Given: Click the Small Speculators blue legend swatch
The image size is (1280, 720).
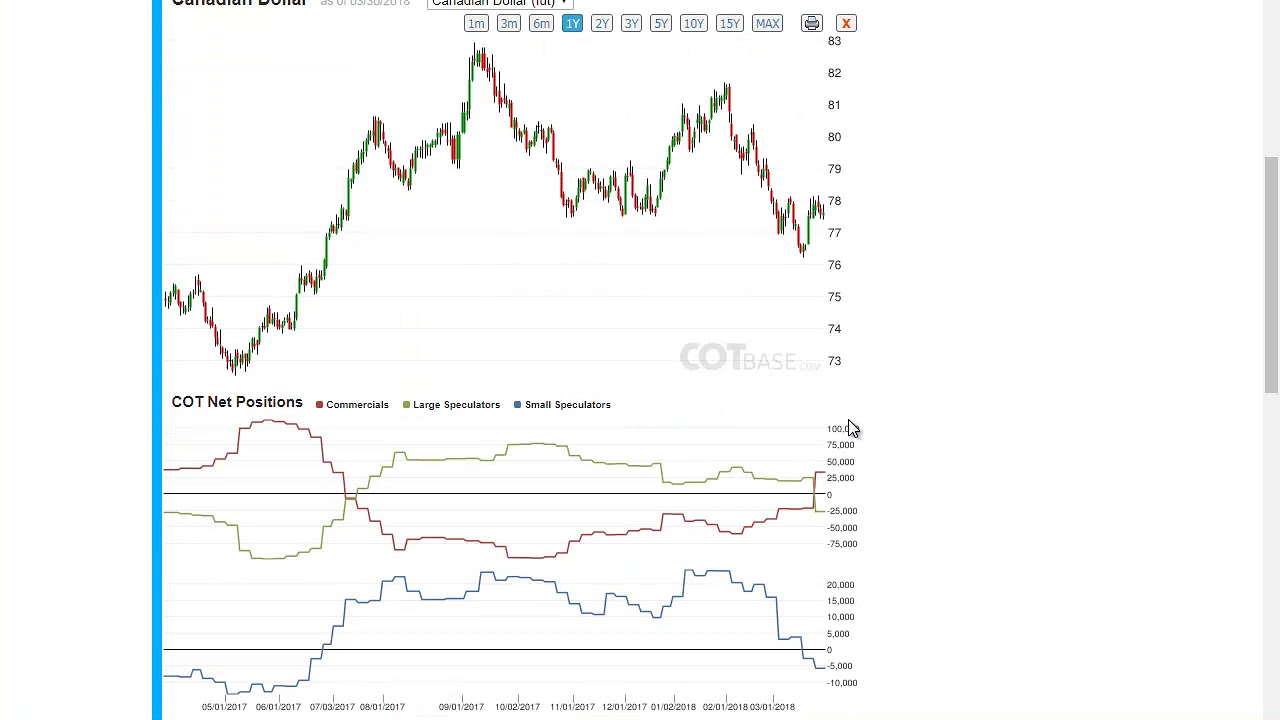Looking at the screenshot, I should point(517,405).
